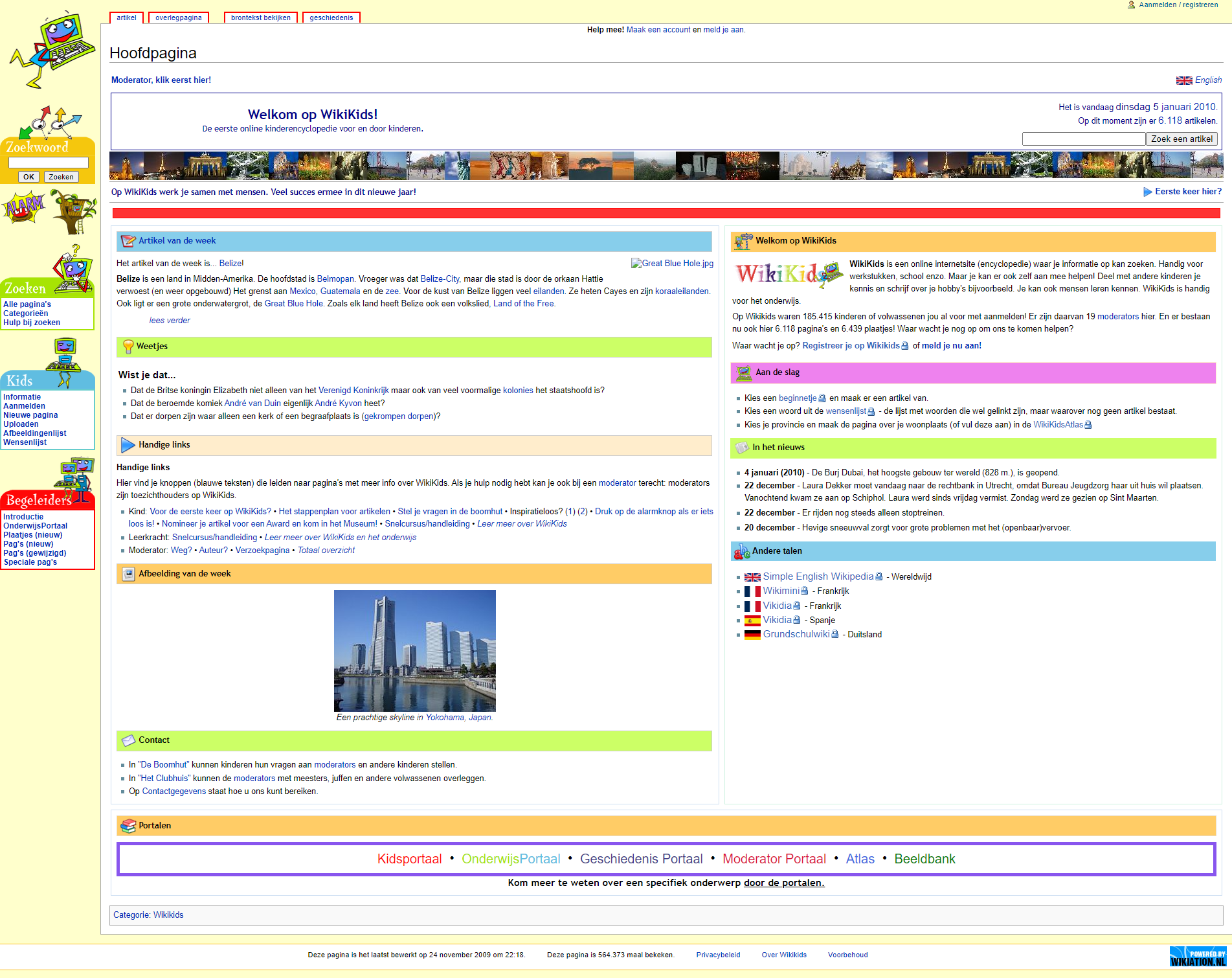Click the Contact envelope icon

click(x=128, y=740)
